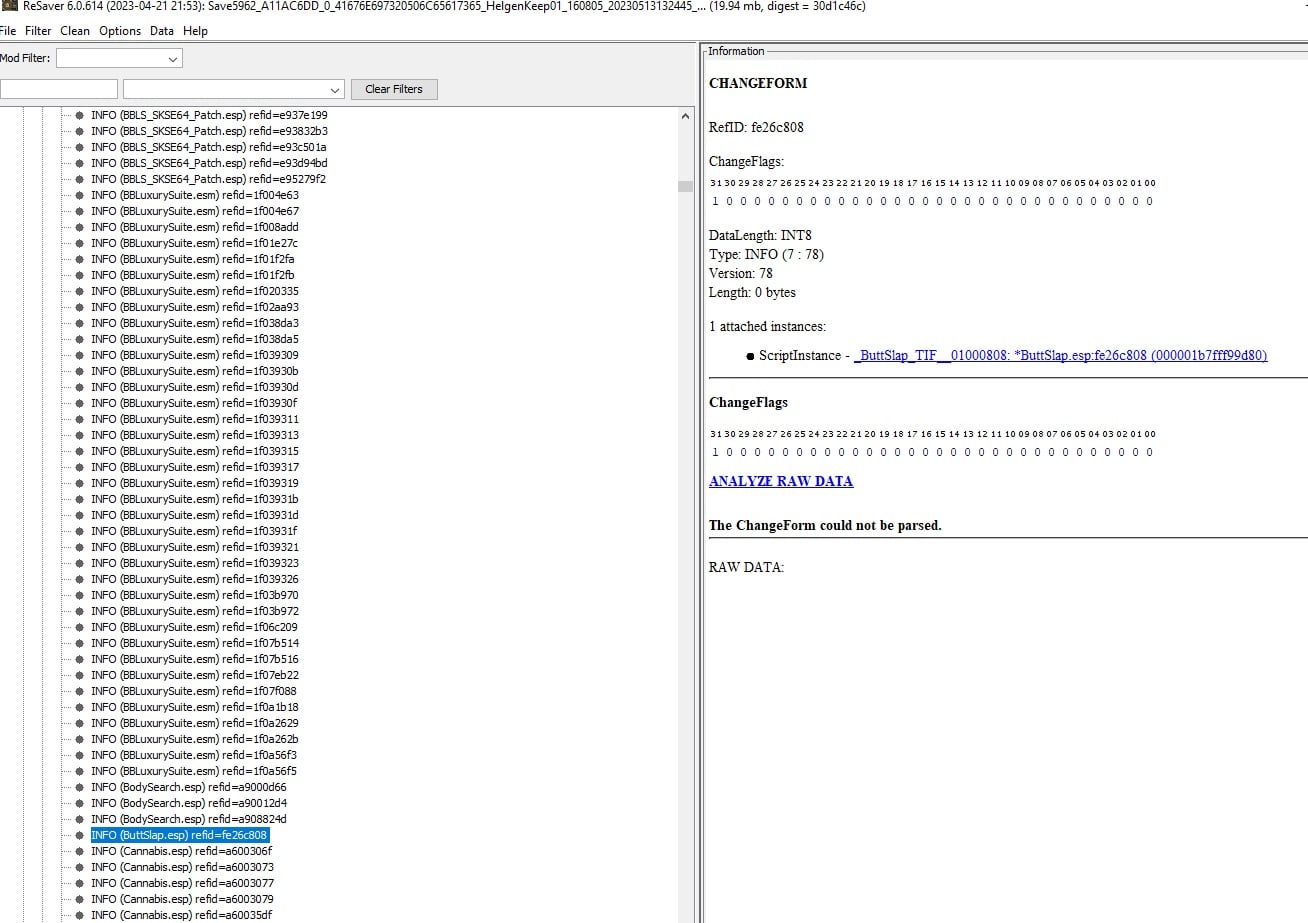The image size is (1308, 923).
Task: Click the node icon for refid=1f038da3
Action: click(x=80, y=323)
